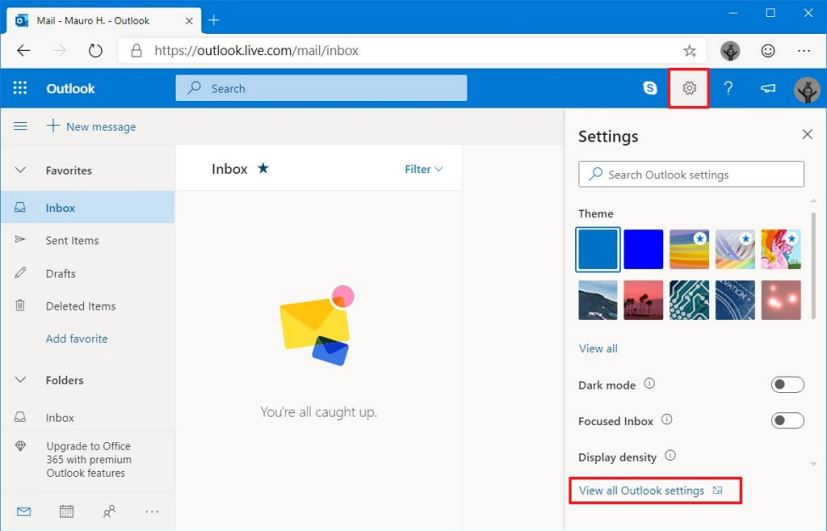The width and height of the screenshot is (827, 531).
Task: Show Focused Inbox info icon
Action: [667, 419]
